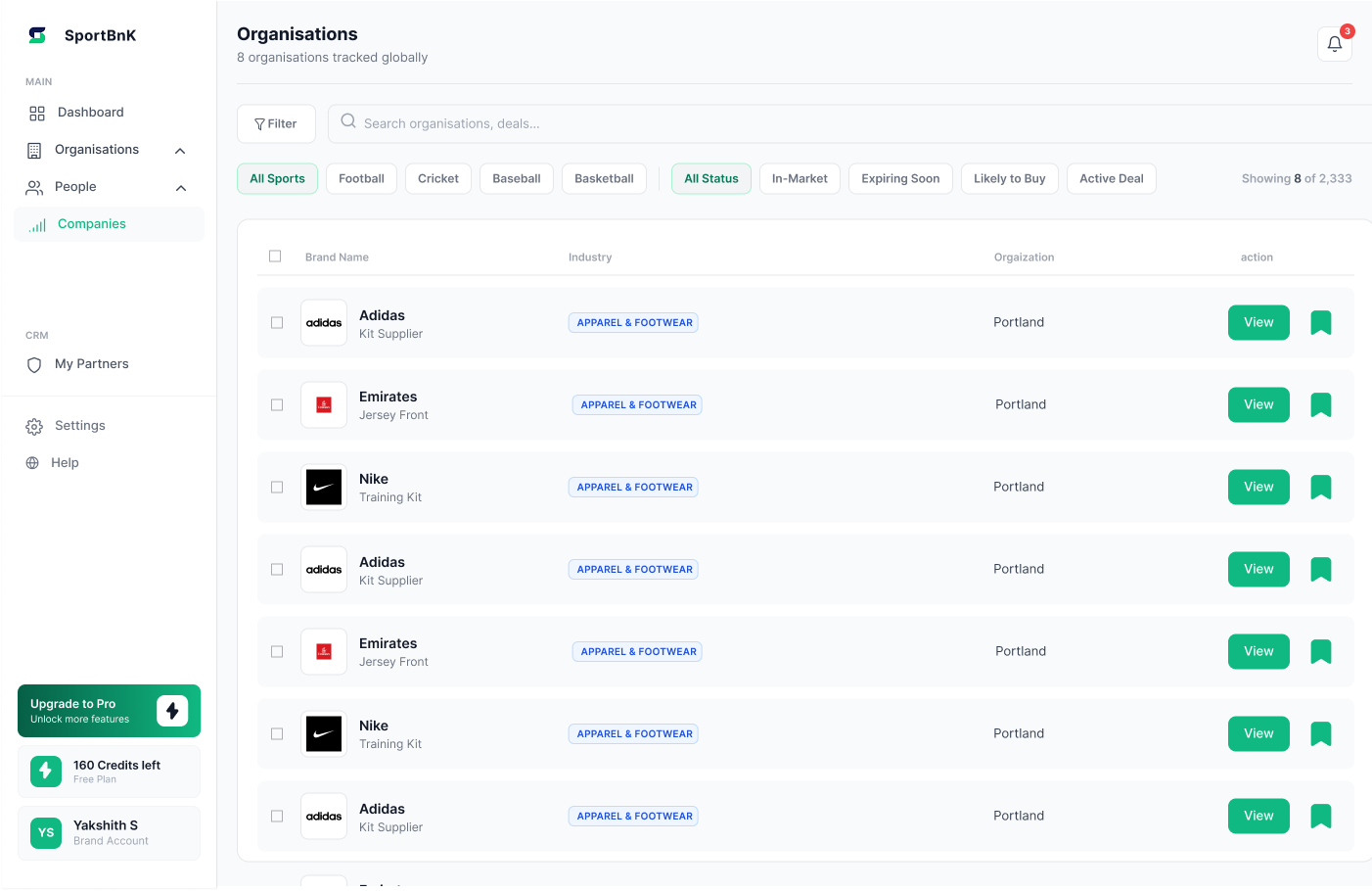View the third Adidas organisation
This screenshot has width=1372, height=891.
pos(1258,817)
